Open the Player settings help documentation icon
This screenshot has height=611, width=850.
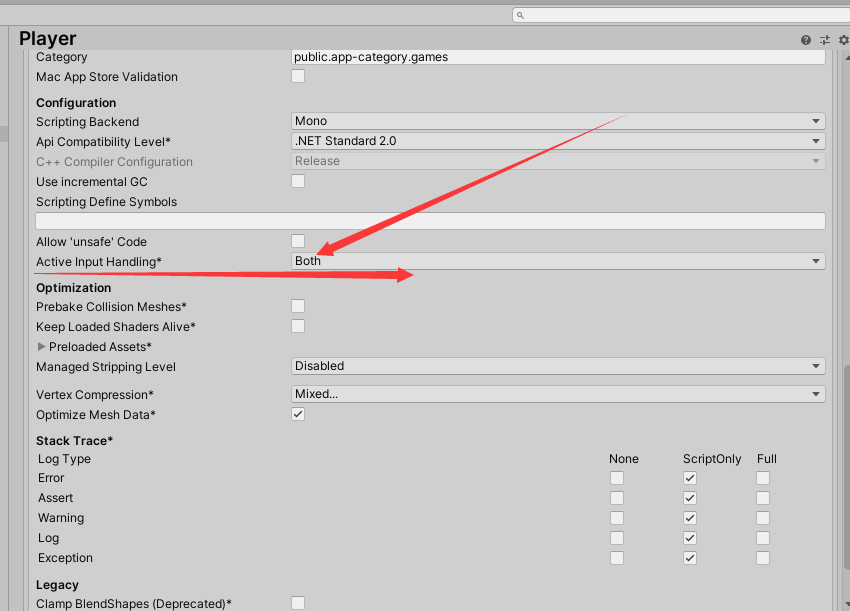pos(806,39)
